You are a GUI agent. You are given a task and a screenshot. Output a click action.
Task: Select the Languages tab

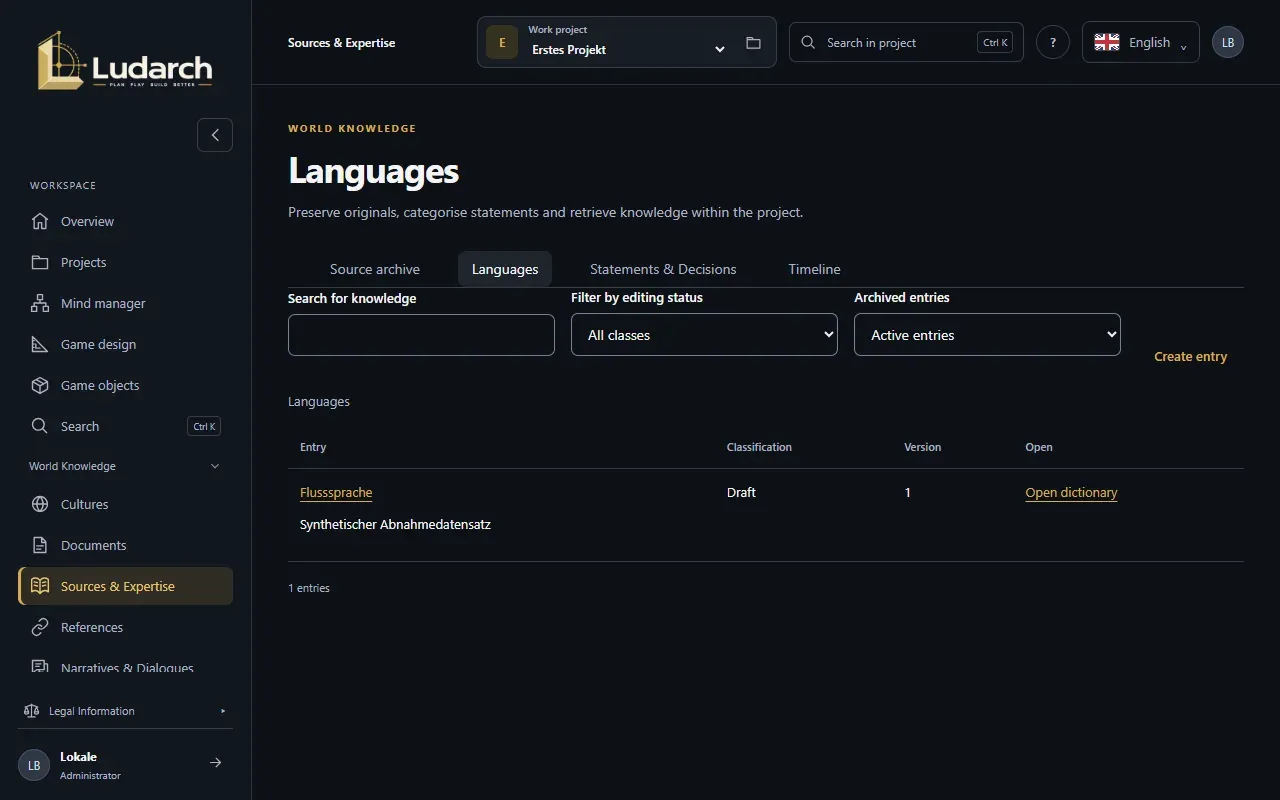(x=505, y=269)
